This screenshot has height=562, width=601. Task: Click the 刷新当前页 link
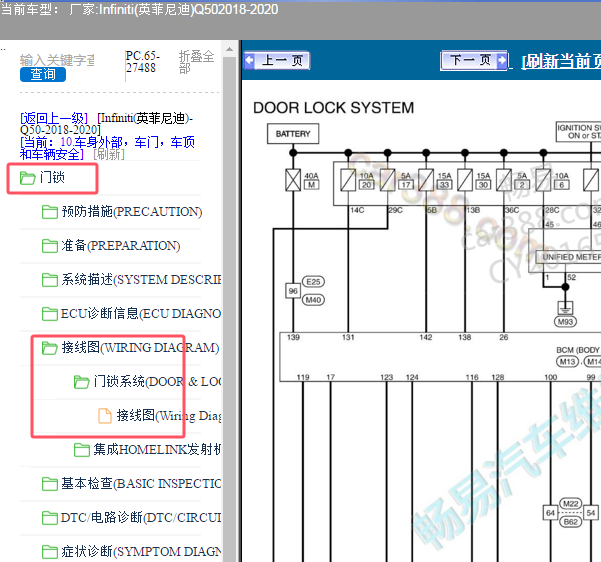[561, 61]
